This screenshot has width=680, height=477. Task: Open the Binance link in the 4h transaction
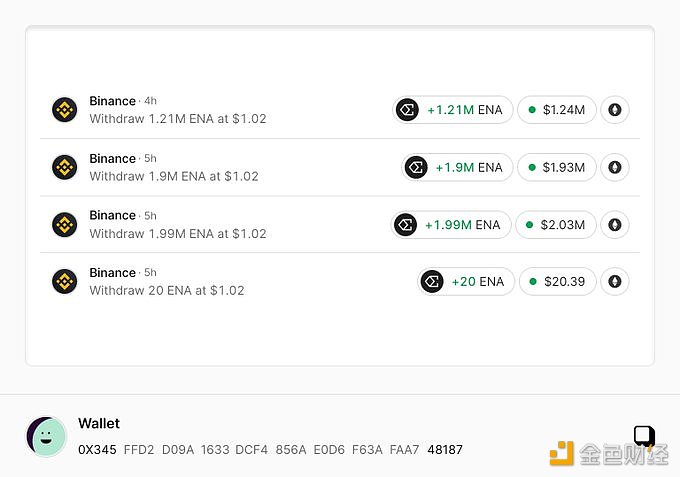coord(112,101)
